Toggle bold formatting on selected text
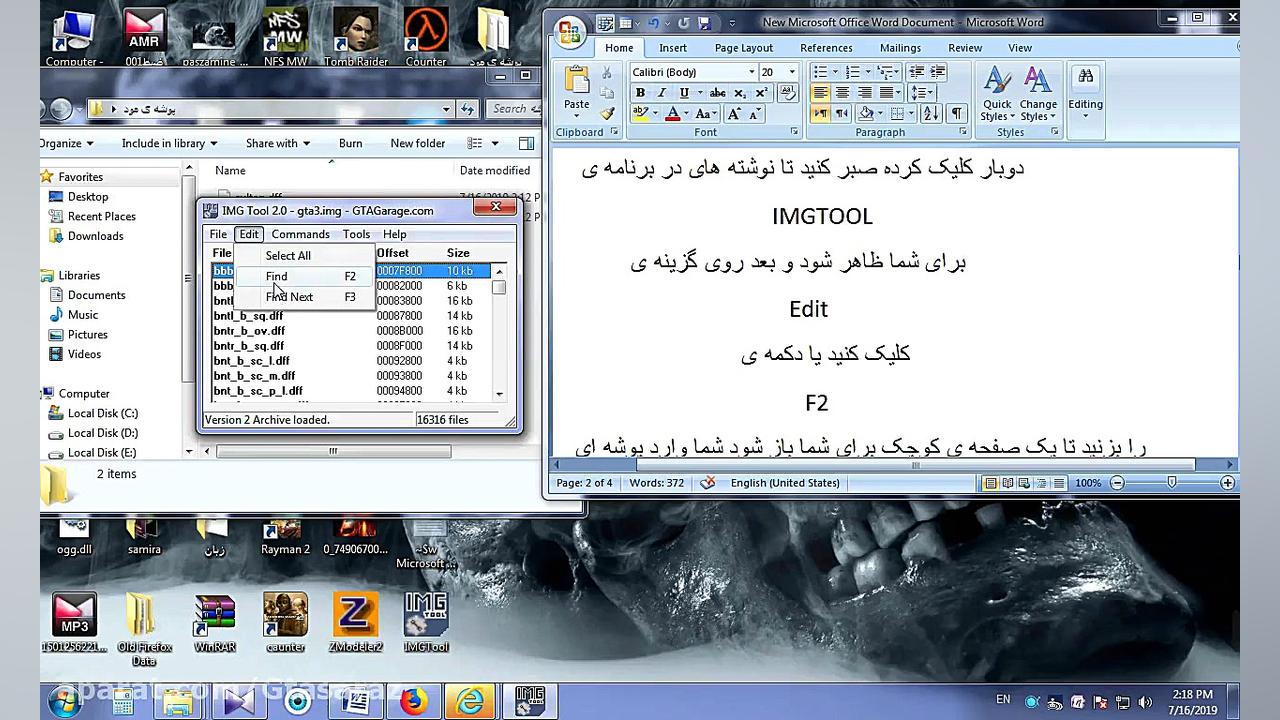The height and width of the screenshot is (720, 1280). [641, 93]
